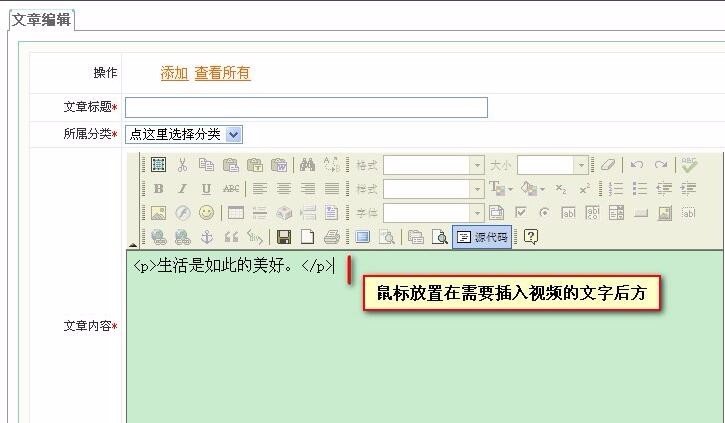Toggle underline formatting
The height and width of the screenshot is (423, 725).
pos(206,189)
